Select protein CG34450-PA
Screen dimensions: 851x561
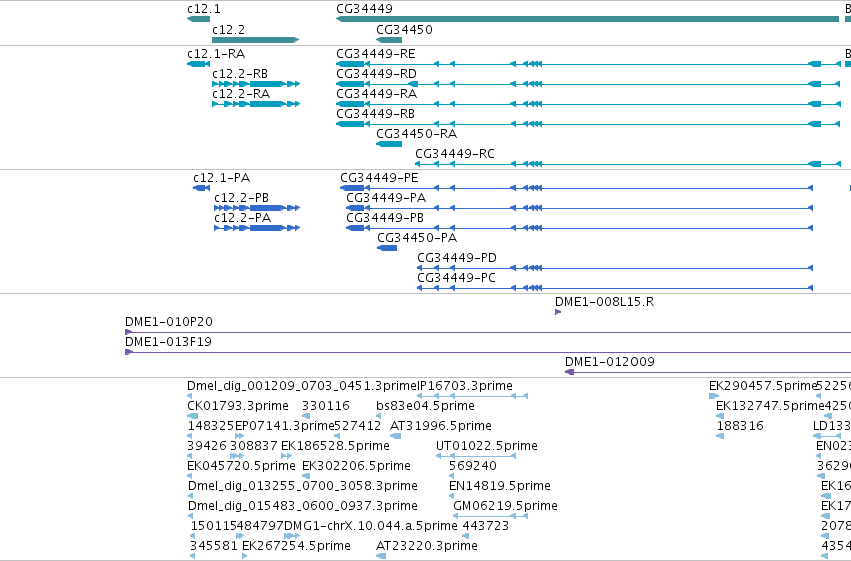pos(387,248)
